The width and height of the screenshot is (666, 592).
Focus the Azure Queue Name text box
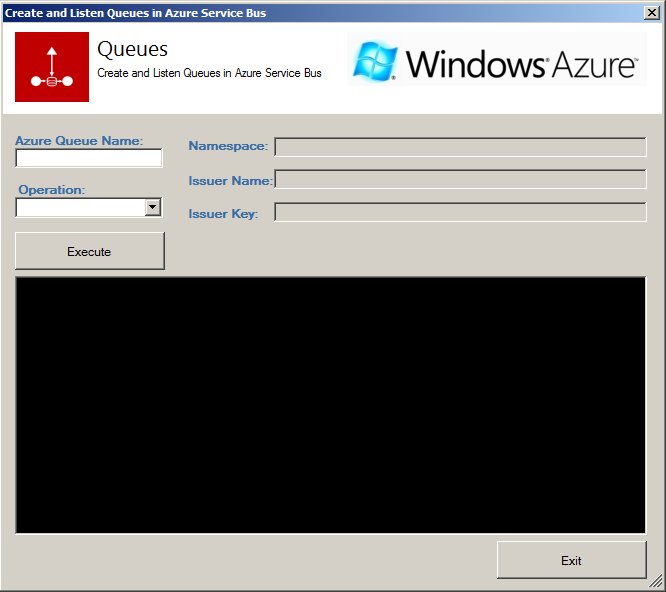89,158
